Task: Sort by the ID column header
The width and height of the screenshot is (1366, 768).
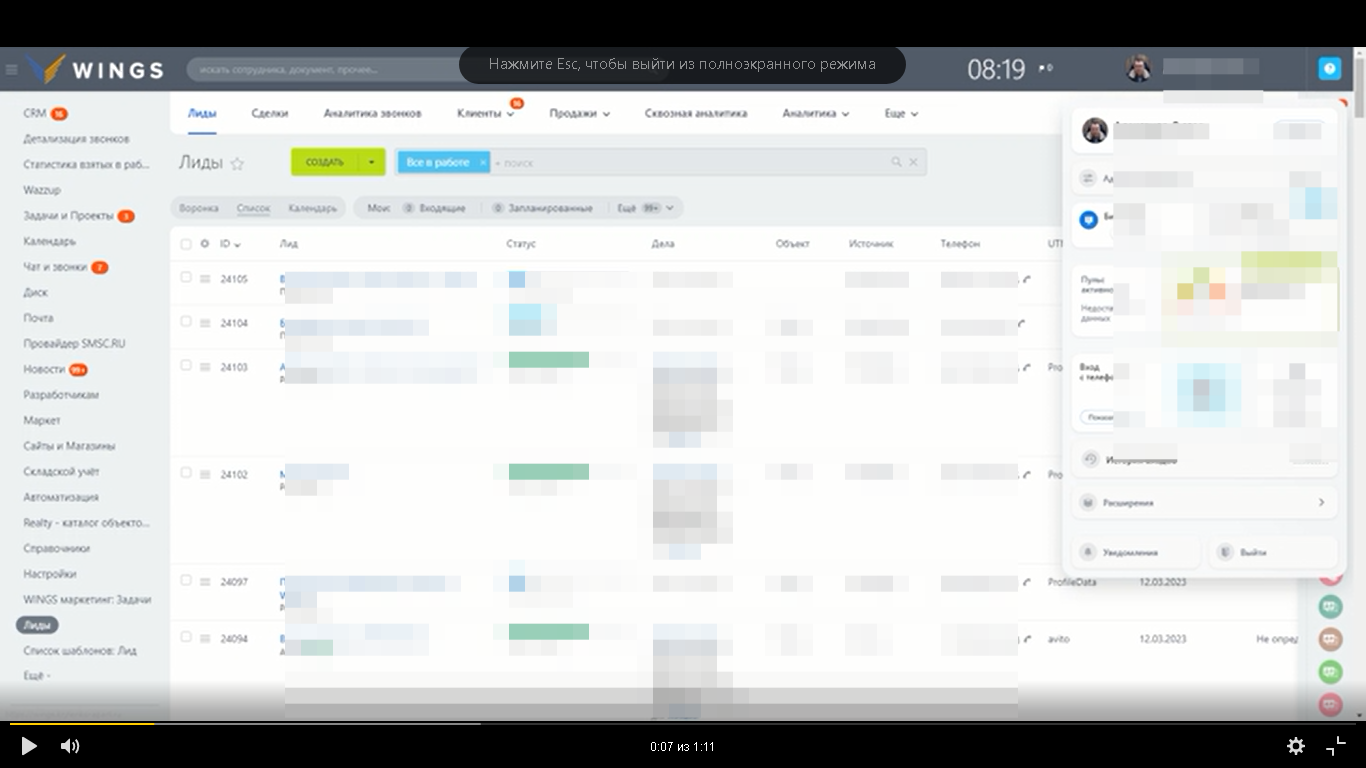Action: pyautogui.click(x=231, y=244)
